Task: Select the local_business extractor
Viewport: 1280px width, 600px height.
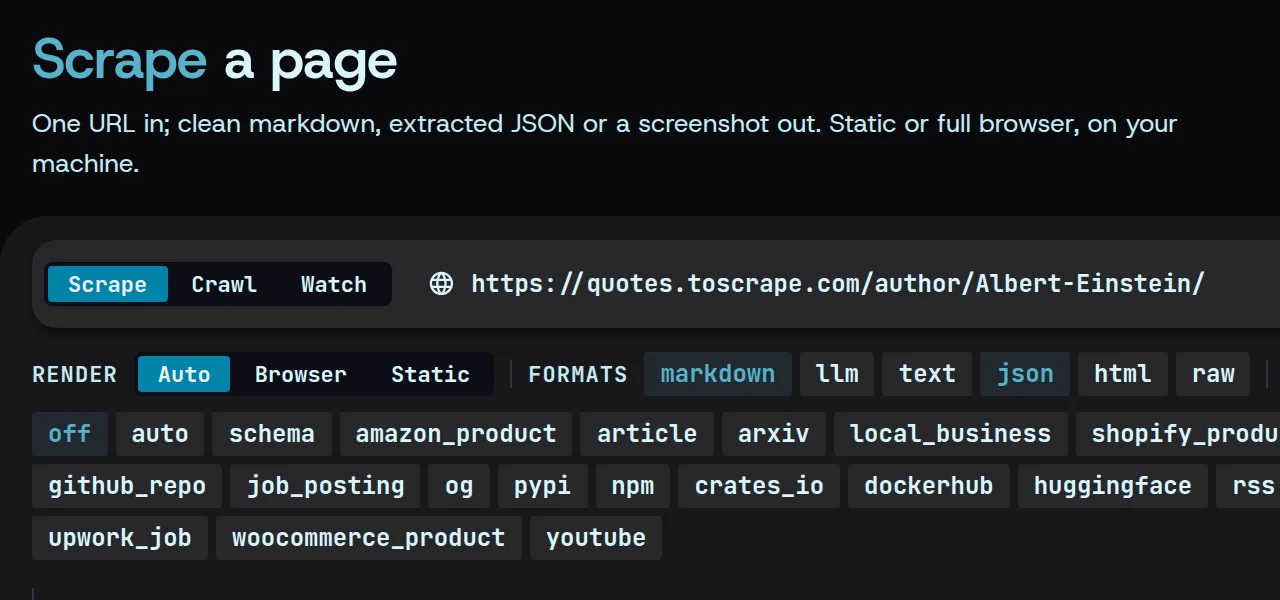Action: coord(951,434)
